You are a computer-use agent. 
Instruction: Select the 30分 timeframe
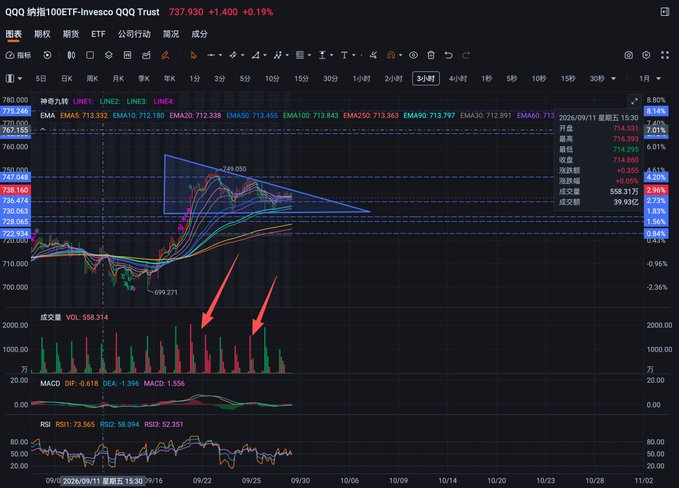[x=330, y=78]
